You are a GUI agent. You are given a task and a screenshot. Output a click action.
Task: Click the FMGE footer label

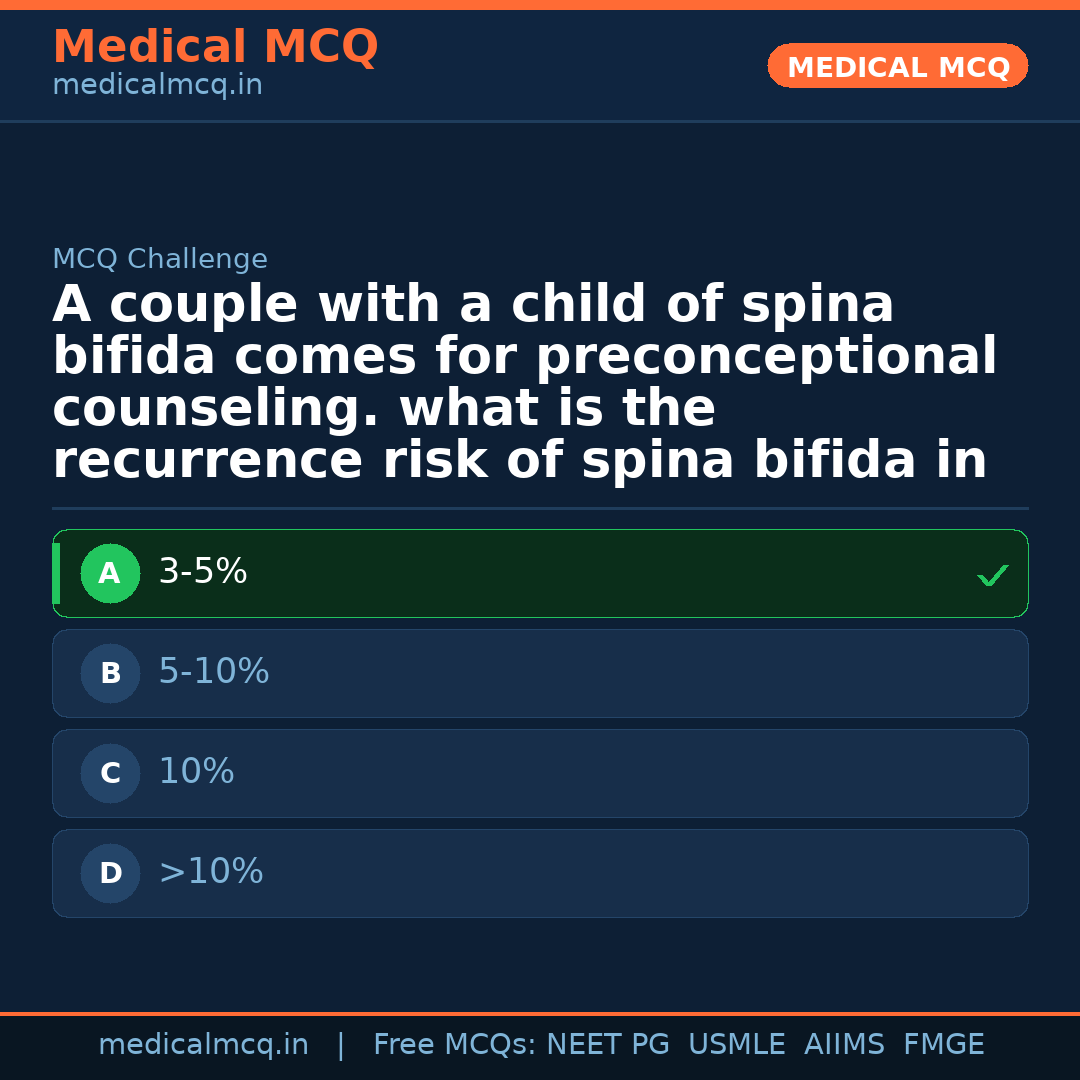click(943, 1045)
